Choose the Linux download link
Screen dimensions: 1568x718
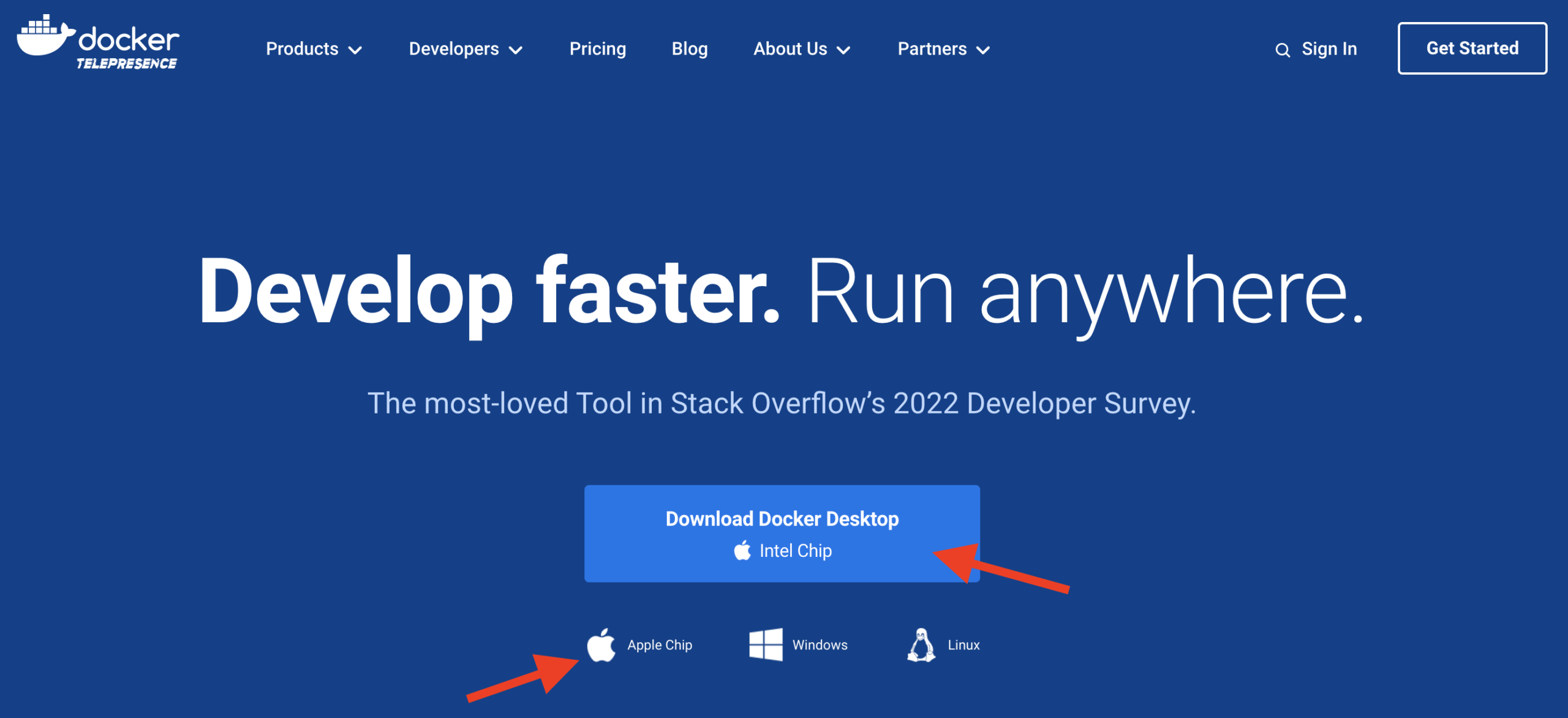click(943, 645)
